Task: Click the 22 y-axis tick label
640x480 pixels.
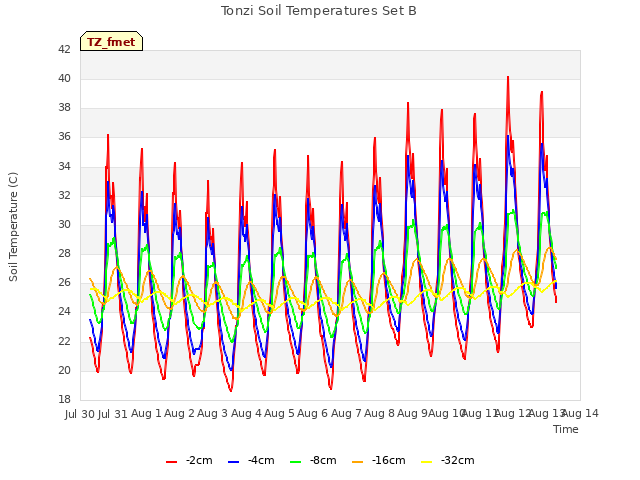Action: (64, 341)
